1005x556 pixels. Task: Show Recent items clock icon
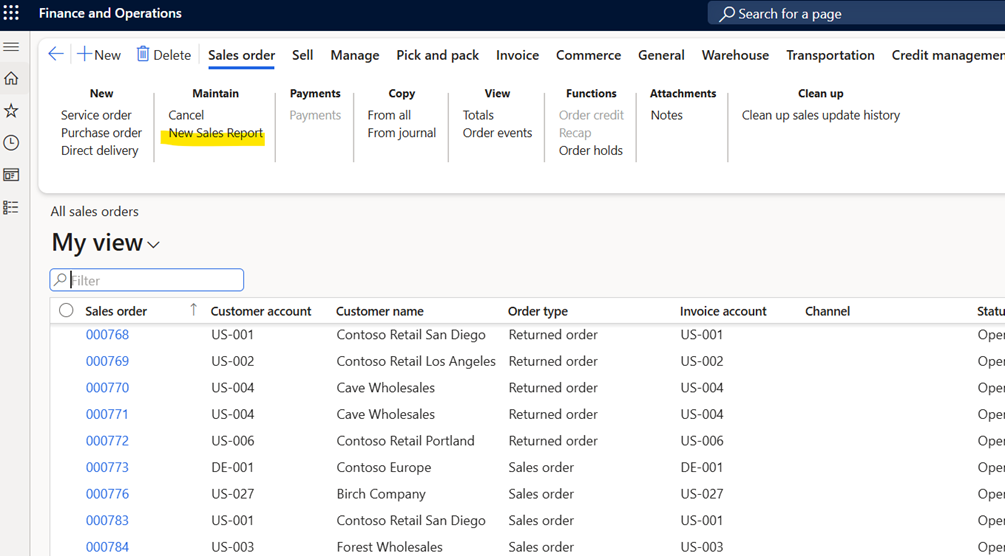coord(11,143)
